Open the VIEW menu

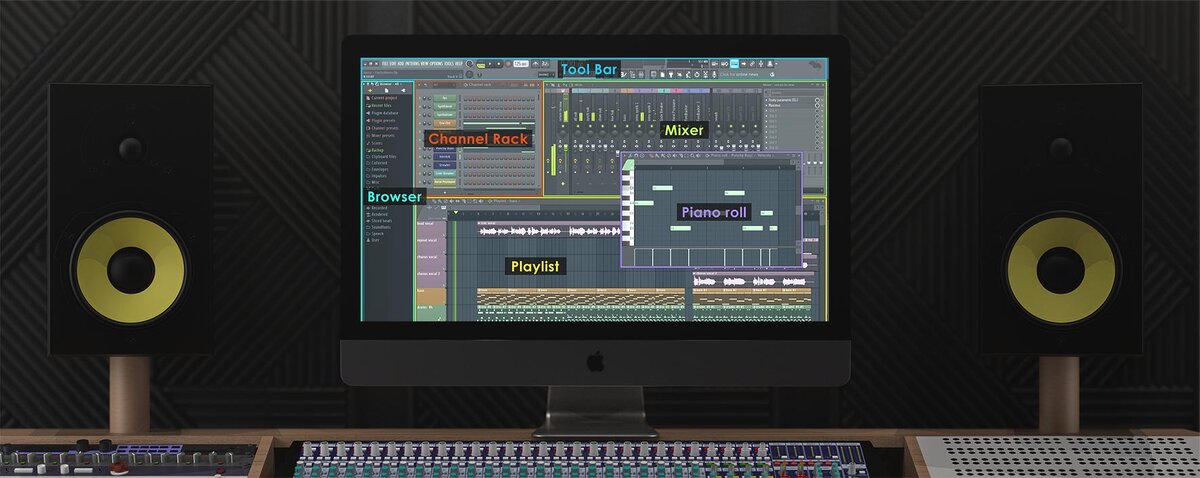425,64
